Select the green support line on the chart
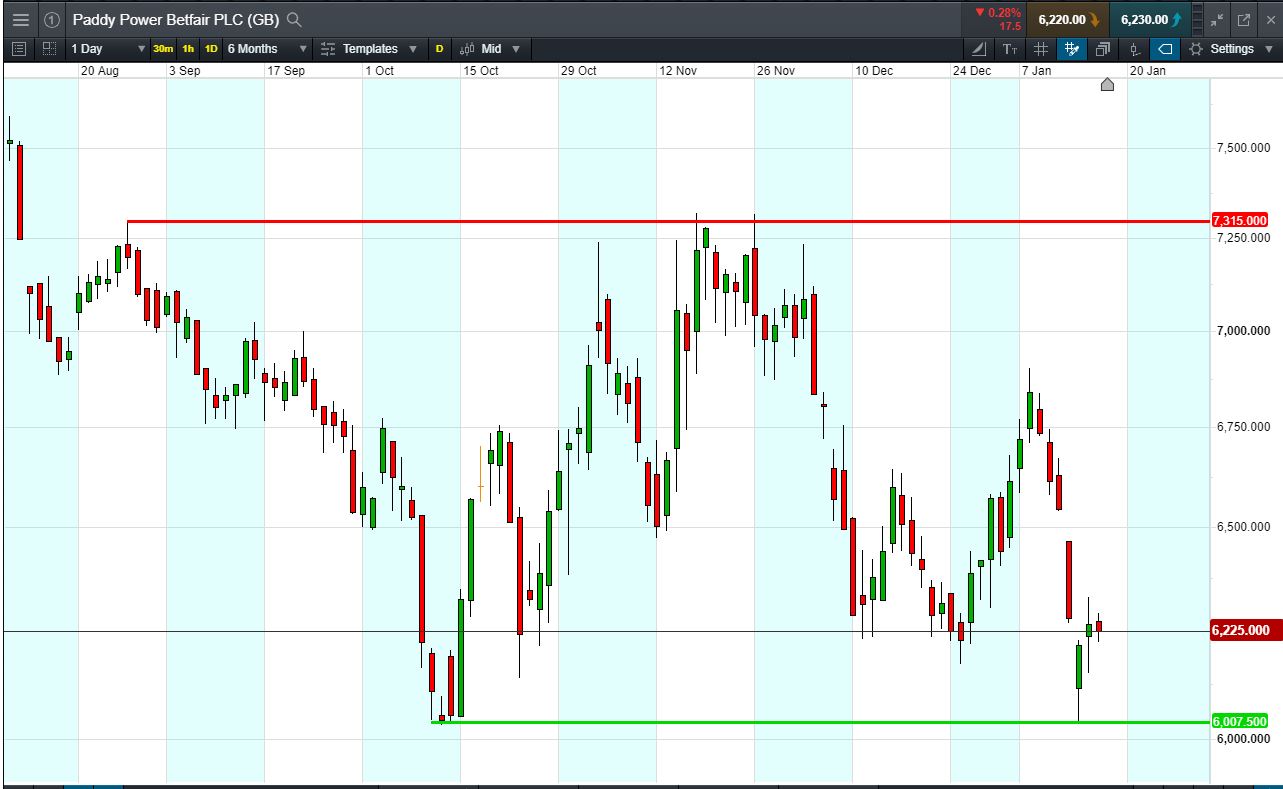This screenshot has width=1283, height=789. click(x=820, y=722)
